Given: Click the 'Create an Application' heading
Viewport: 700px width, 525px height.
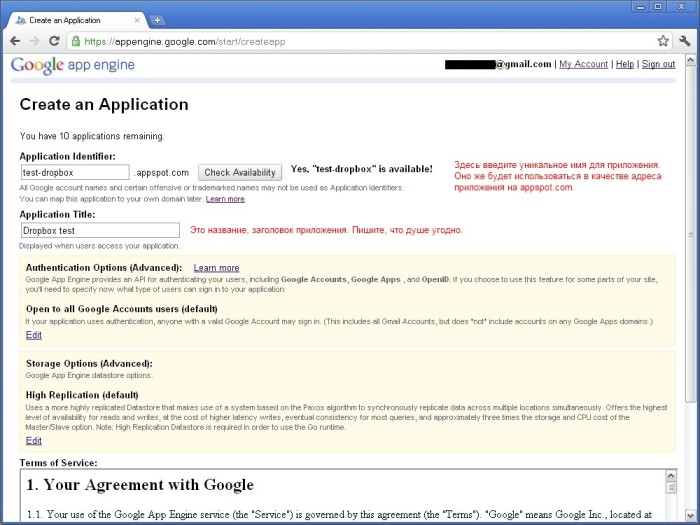Looking at the screenshot, I should [104, 104].
